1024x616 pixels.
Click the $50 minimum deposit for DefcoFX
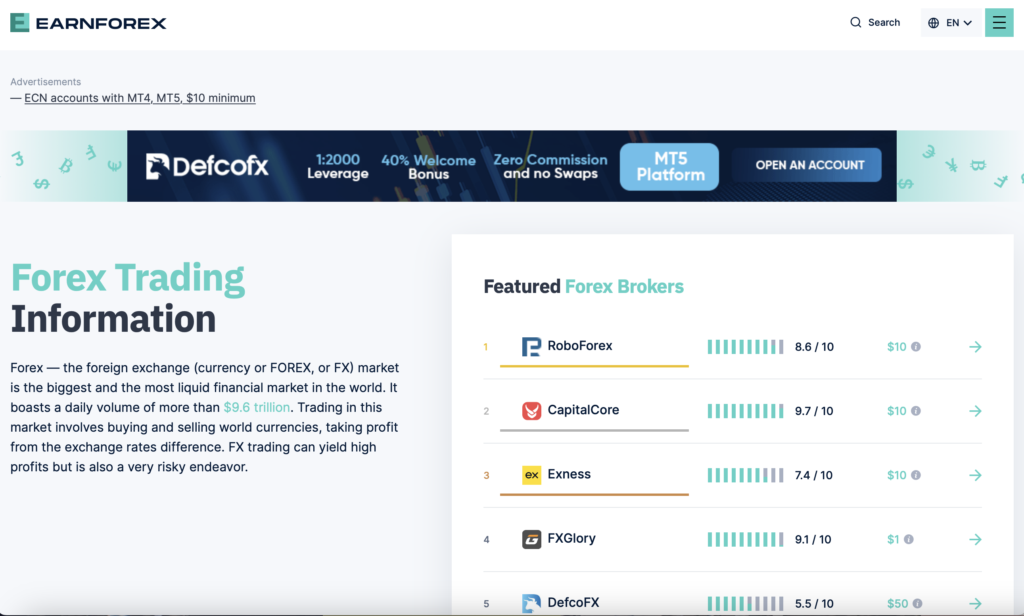coord(897,604)
